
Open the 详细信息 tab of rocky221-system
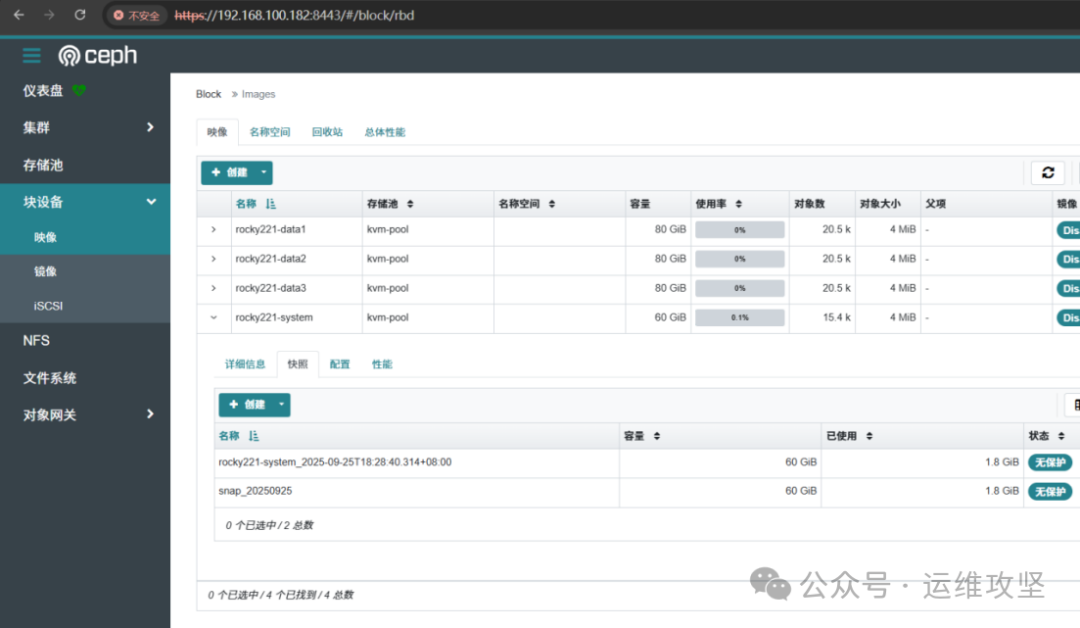(x=245, y=364)
